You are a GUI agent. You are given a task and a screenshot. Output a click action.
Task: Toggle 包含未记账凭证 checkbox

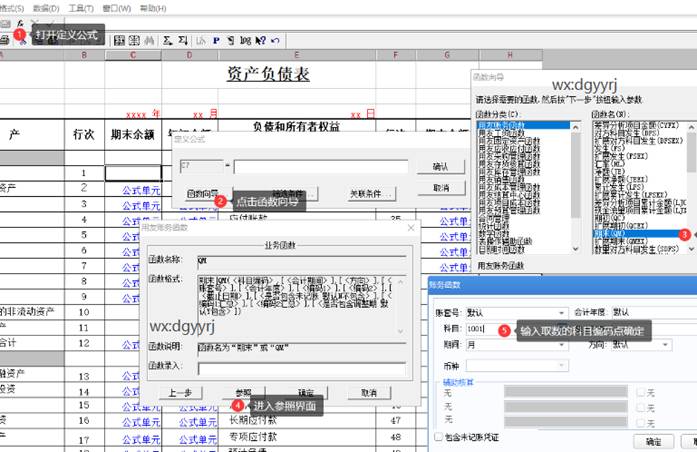(x=438, y=436)
